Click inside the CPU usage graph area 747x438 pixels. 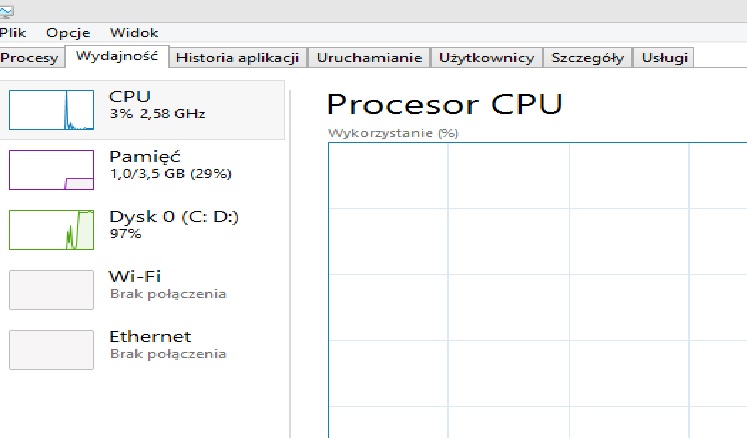pos(537,290)
